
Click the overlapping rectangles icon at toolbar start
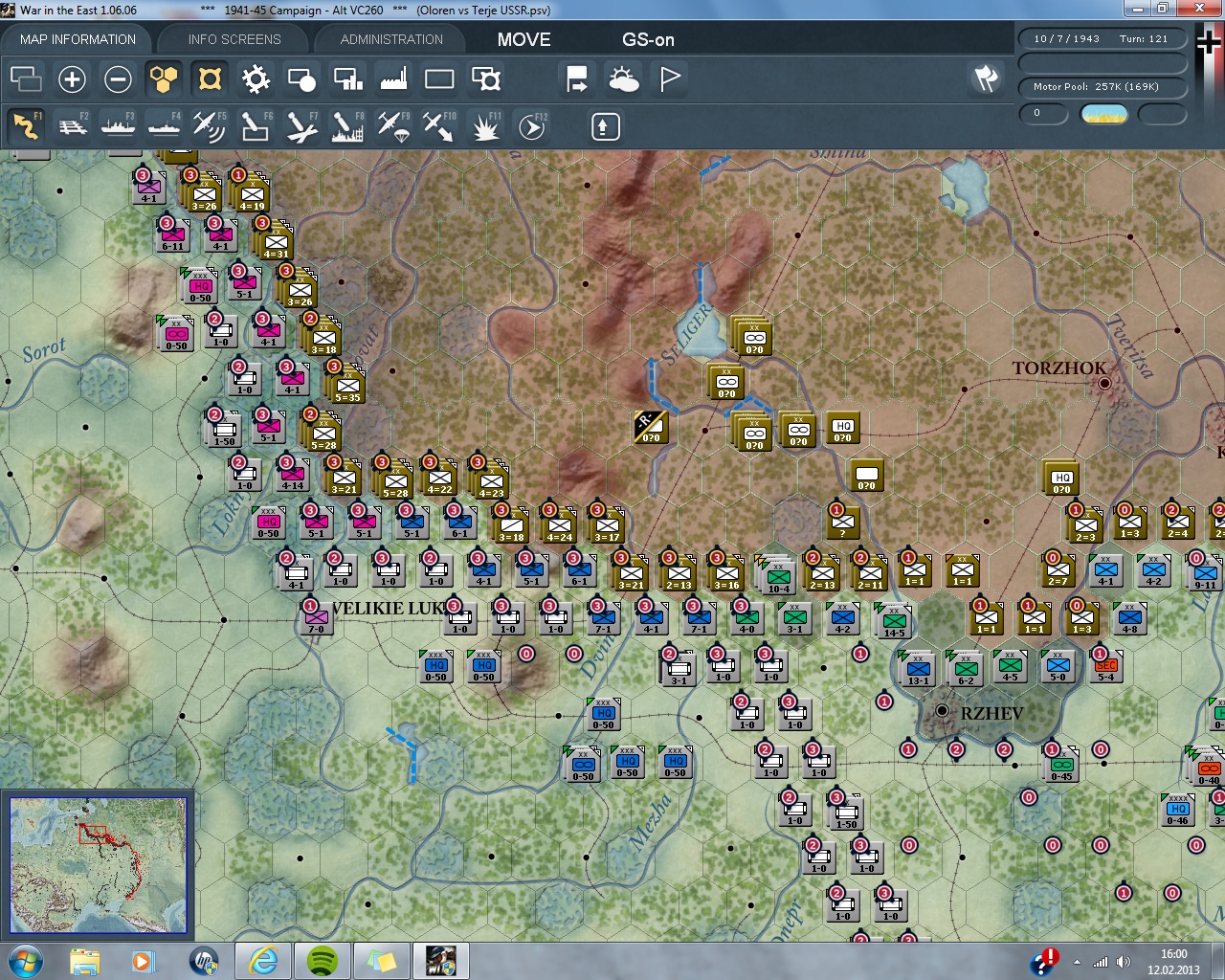pyautogui.click(x=26, y=79)
